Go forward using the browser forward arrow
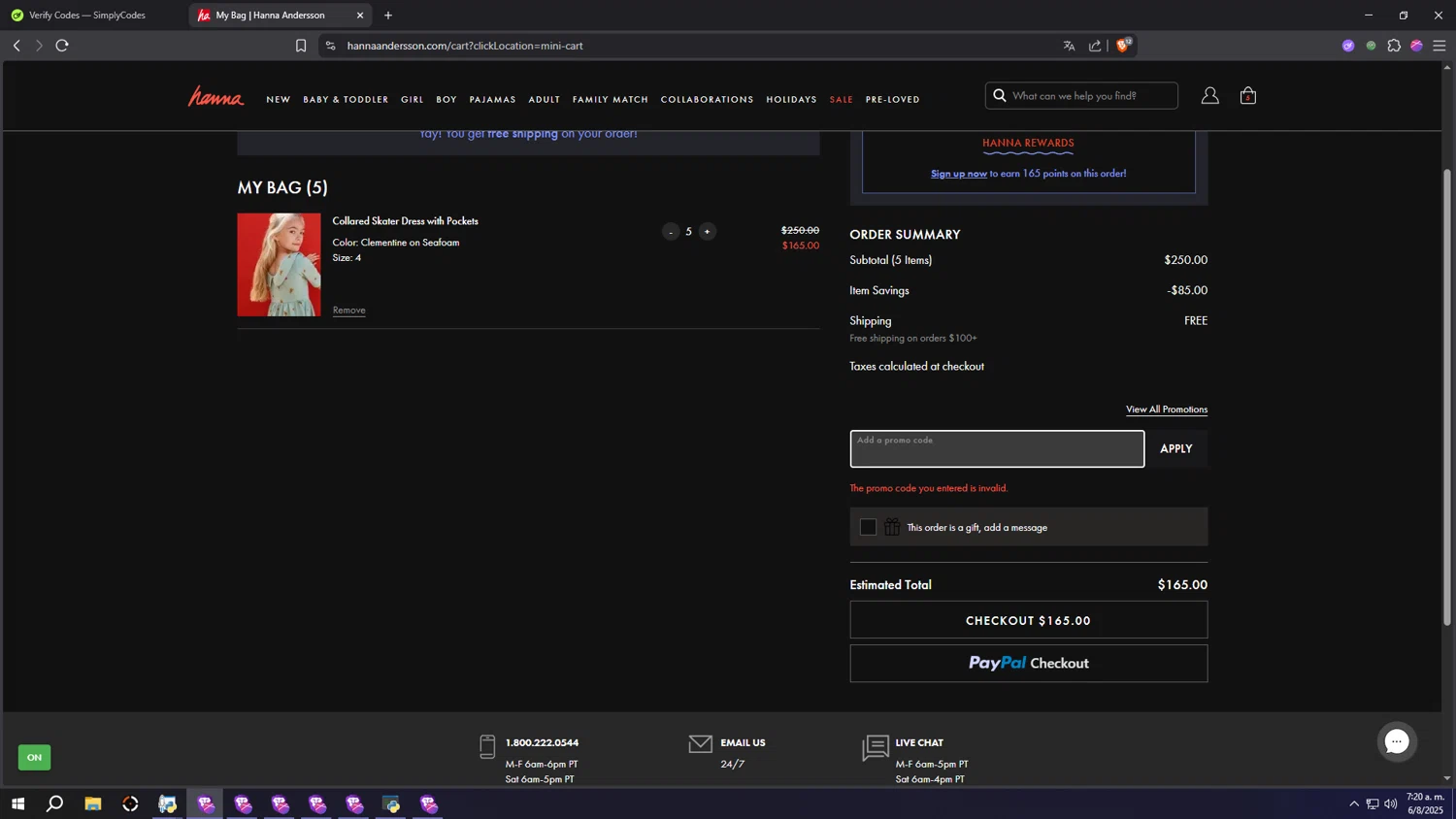The height and width of the screenshot is (819, 1456). (39, 46)
